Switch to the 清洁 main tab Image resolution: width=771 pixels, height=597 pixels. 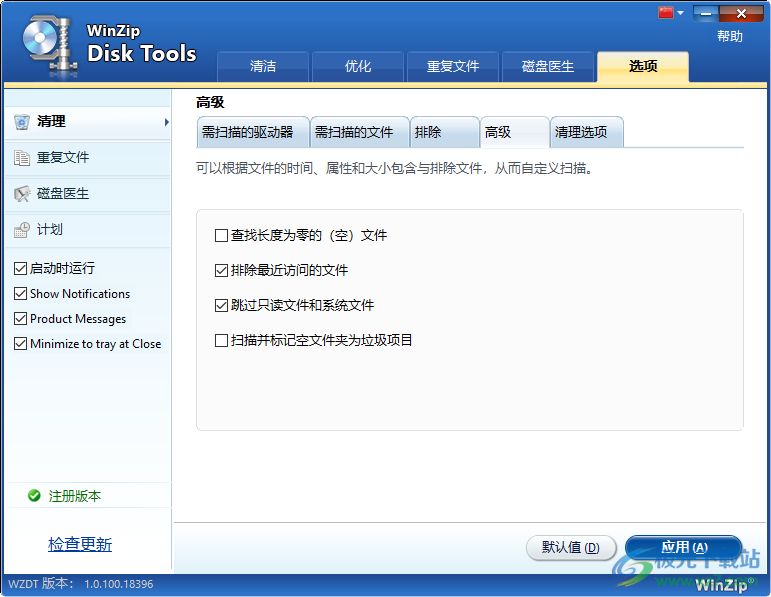263,66
